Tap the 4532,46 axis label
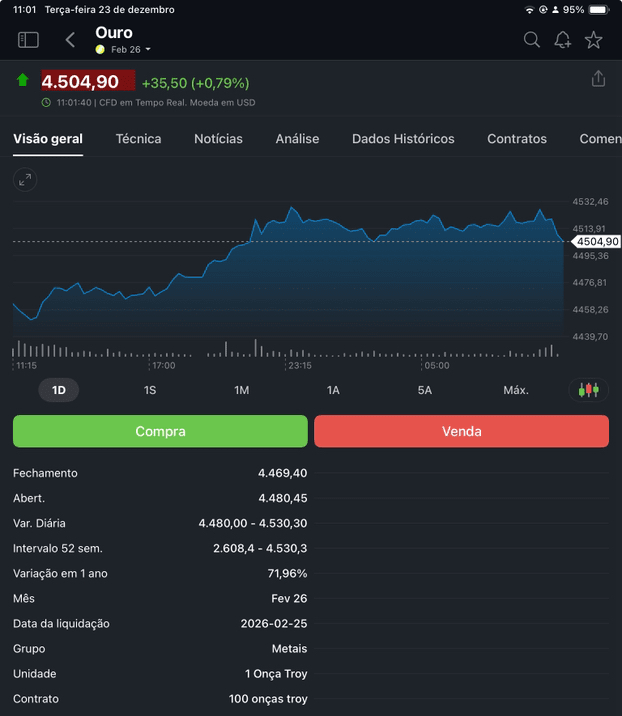Viewport: 622px width, 716px height. (x=590, y=202)
